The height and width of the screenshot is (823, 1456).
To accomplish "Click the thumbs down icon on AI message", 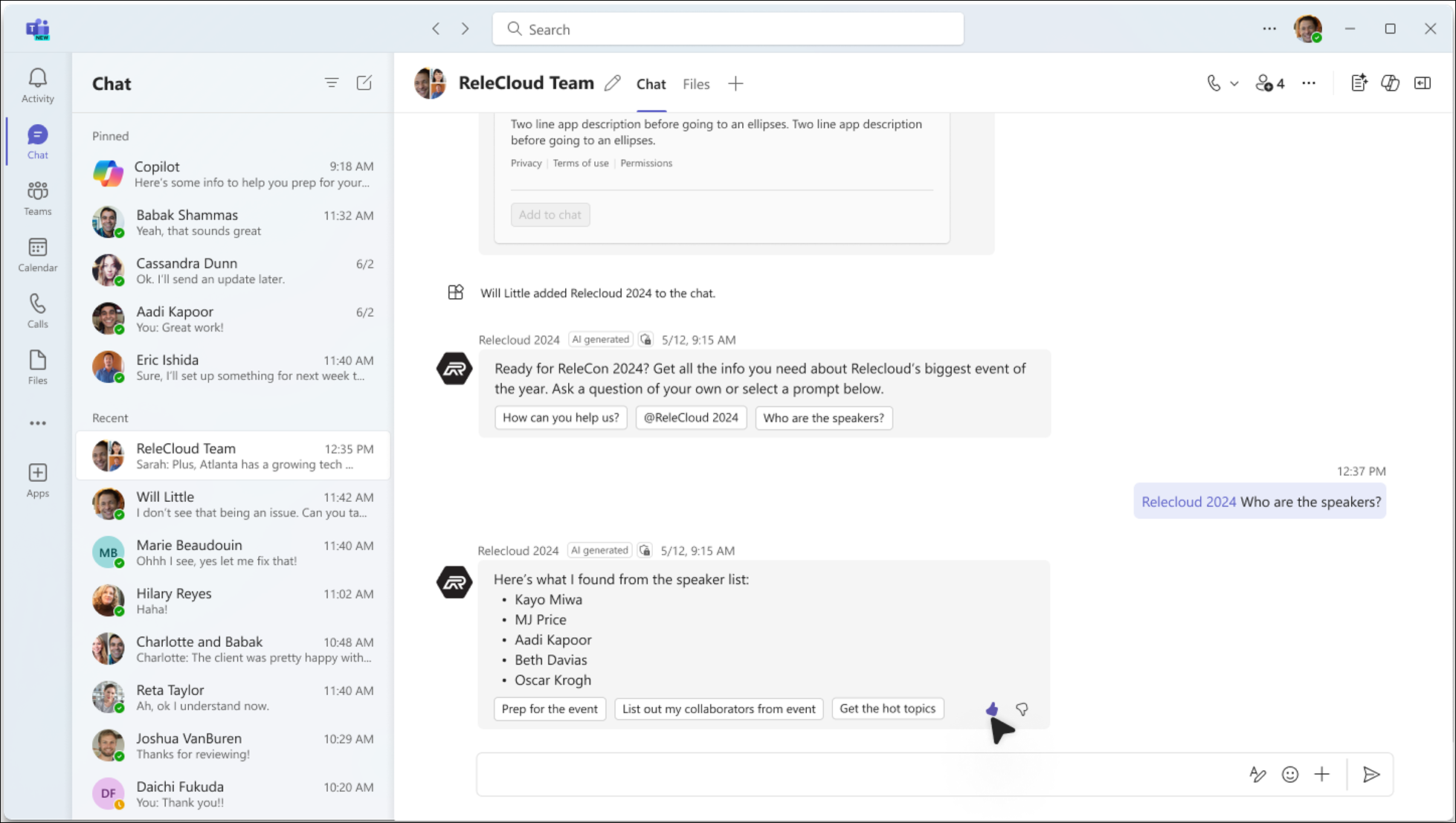I will pos(1022,708).
